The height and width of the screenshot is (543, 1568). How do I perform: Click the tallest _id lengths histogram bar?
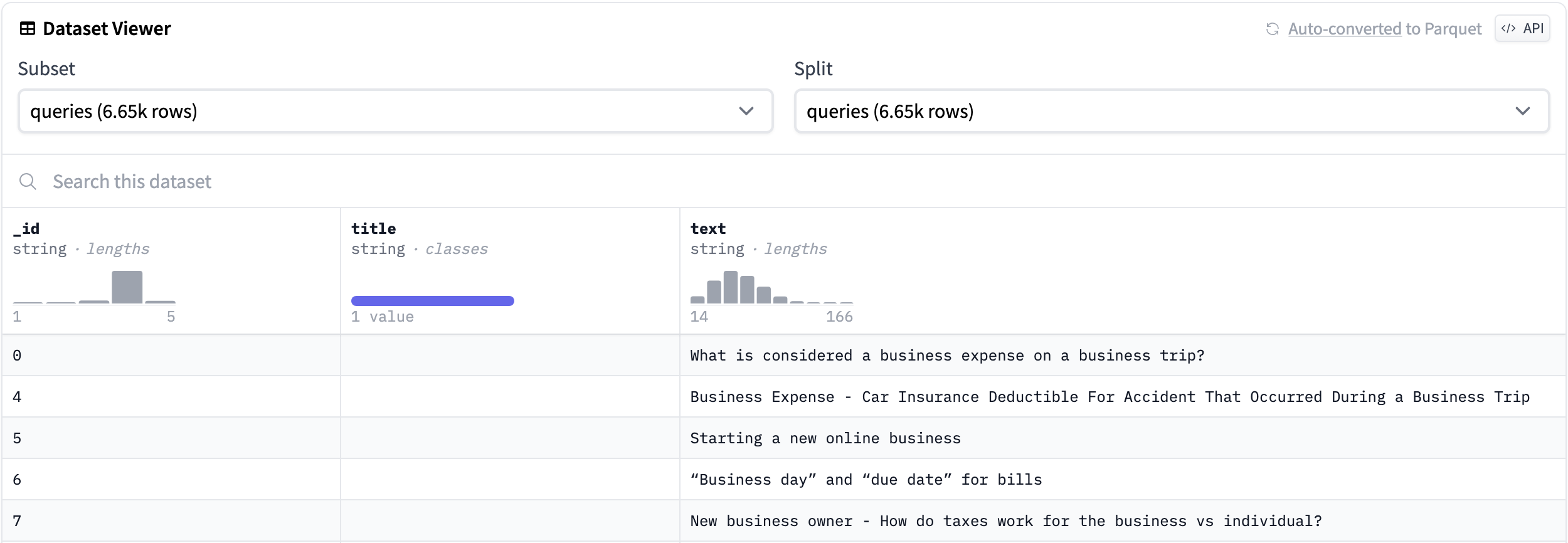point(127,287)
